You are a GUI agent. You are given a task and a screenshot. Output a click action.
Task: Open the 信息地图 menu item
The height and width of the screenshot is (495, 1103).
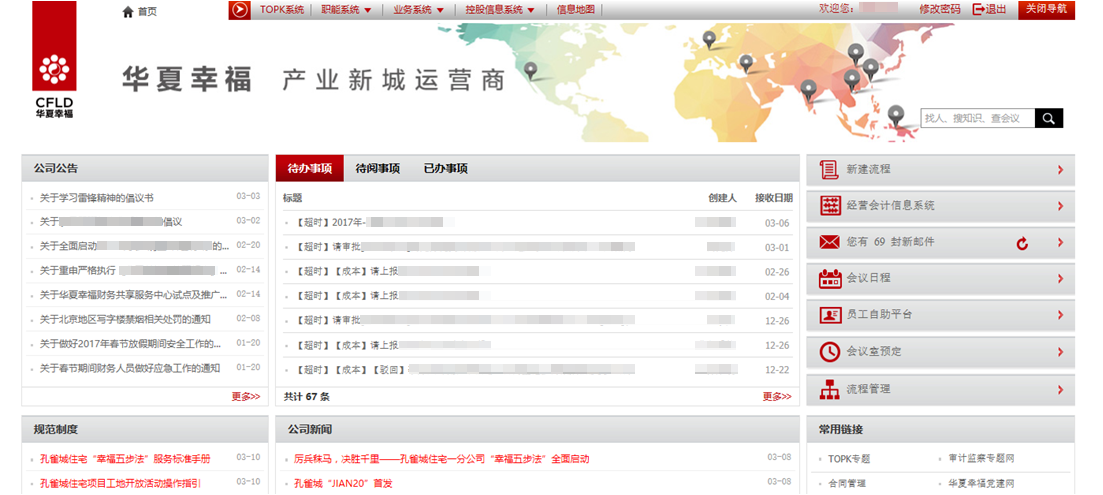point(575,10)
